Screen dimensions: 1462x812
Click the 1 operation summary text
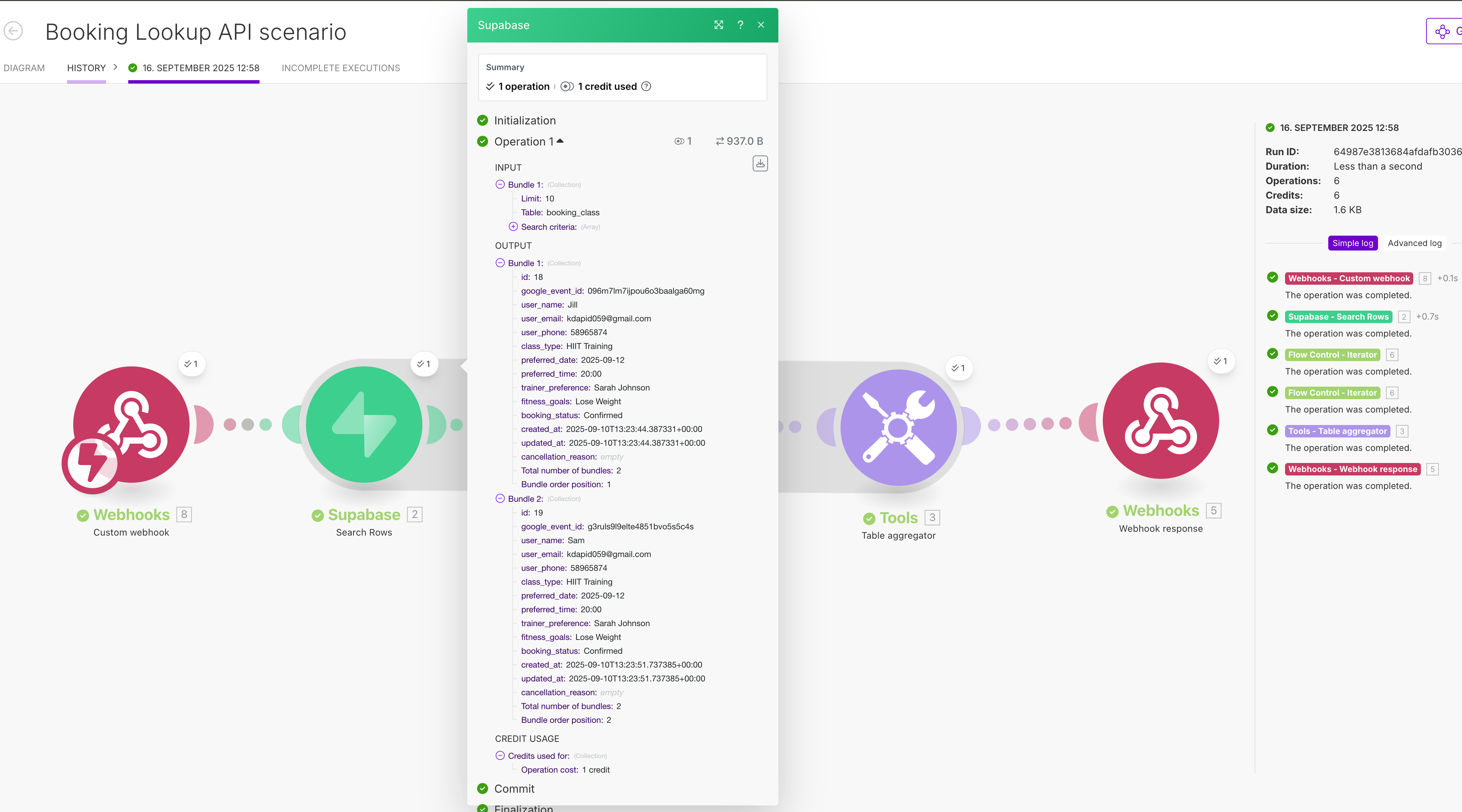[x=524, y=86]
